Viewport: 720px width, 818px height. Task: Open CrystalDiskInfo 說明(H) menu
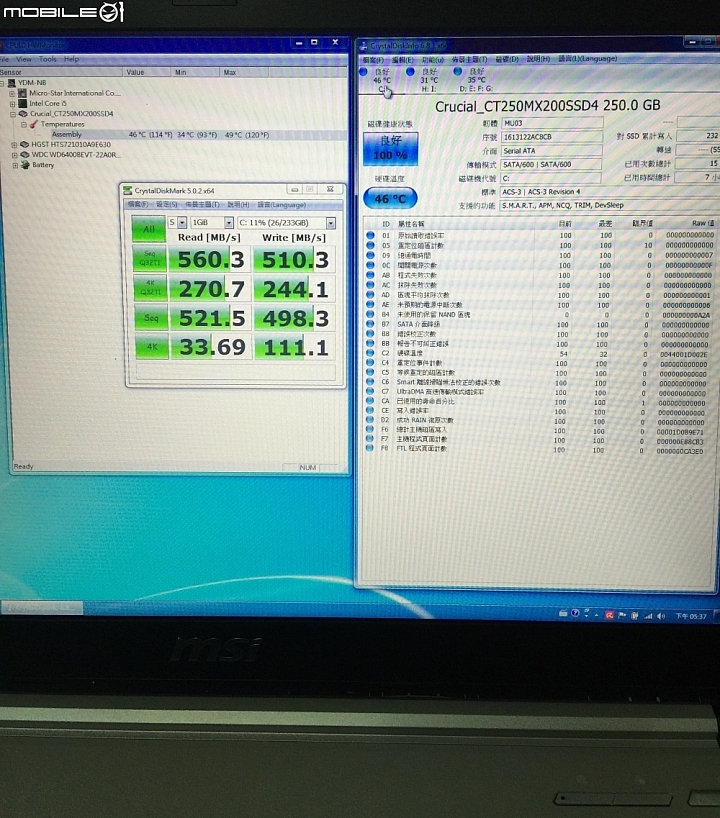tap(538, 58)
